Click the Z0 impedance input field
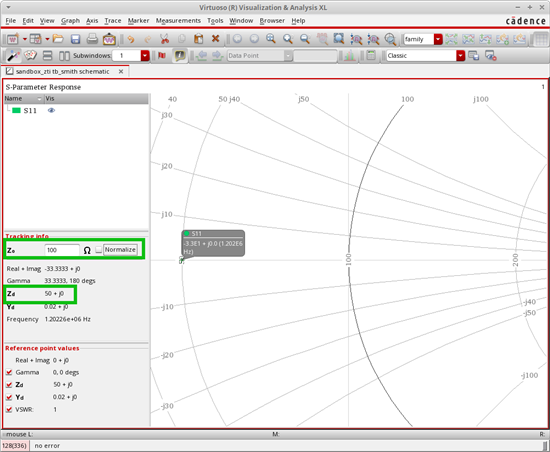This screenshot has height=452, width=550. pos(62,250)
